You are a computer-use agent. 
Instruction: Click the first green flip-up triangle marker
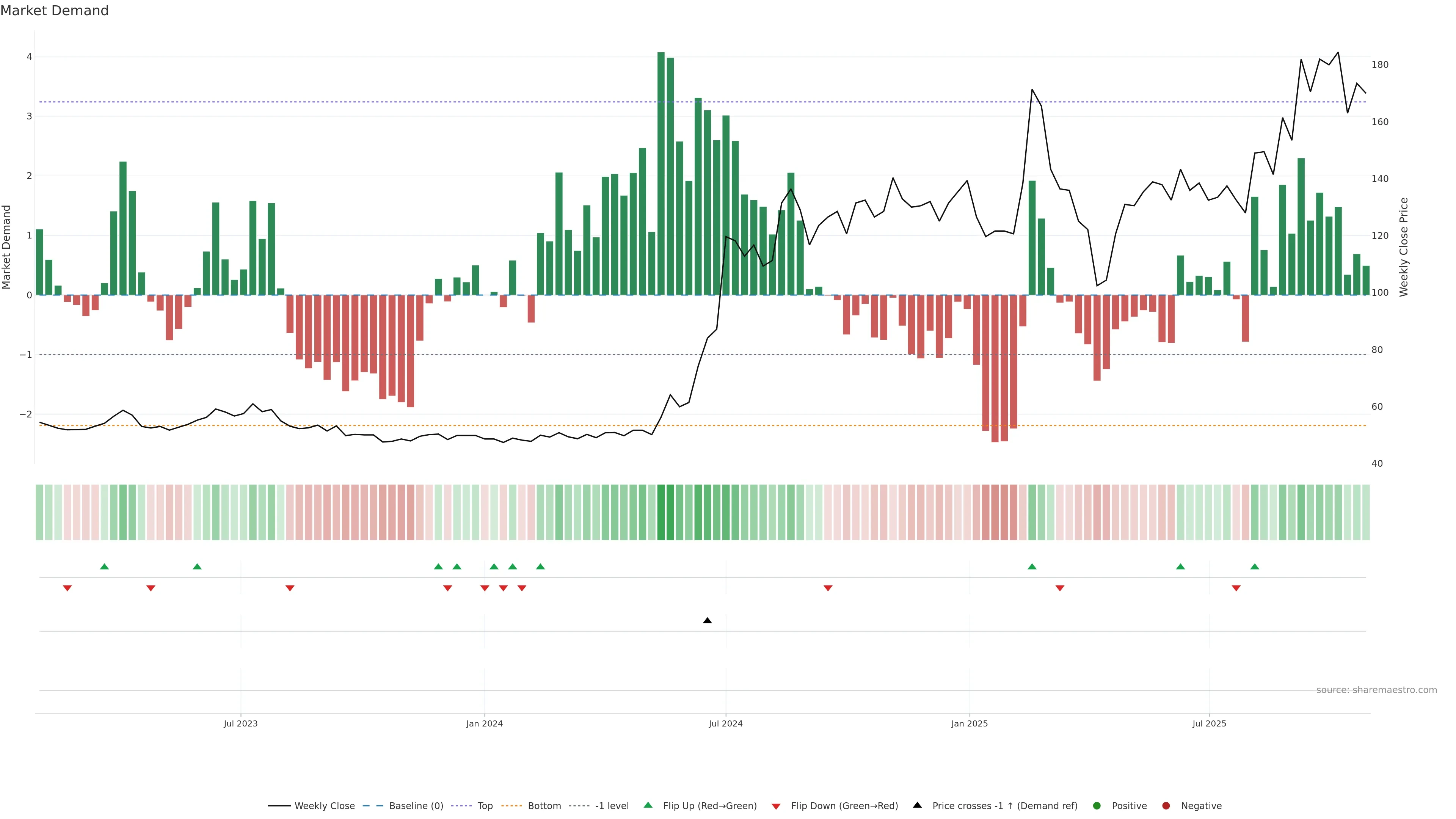104,567
